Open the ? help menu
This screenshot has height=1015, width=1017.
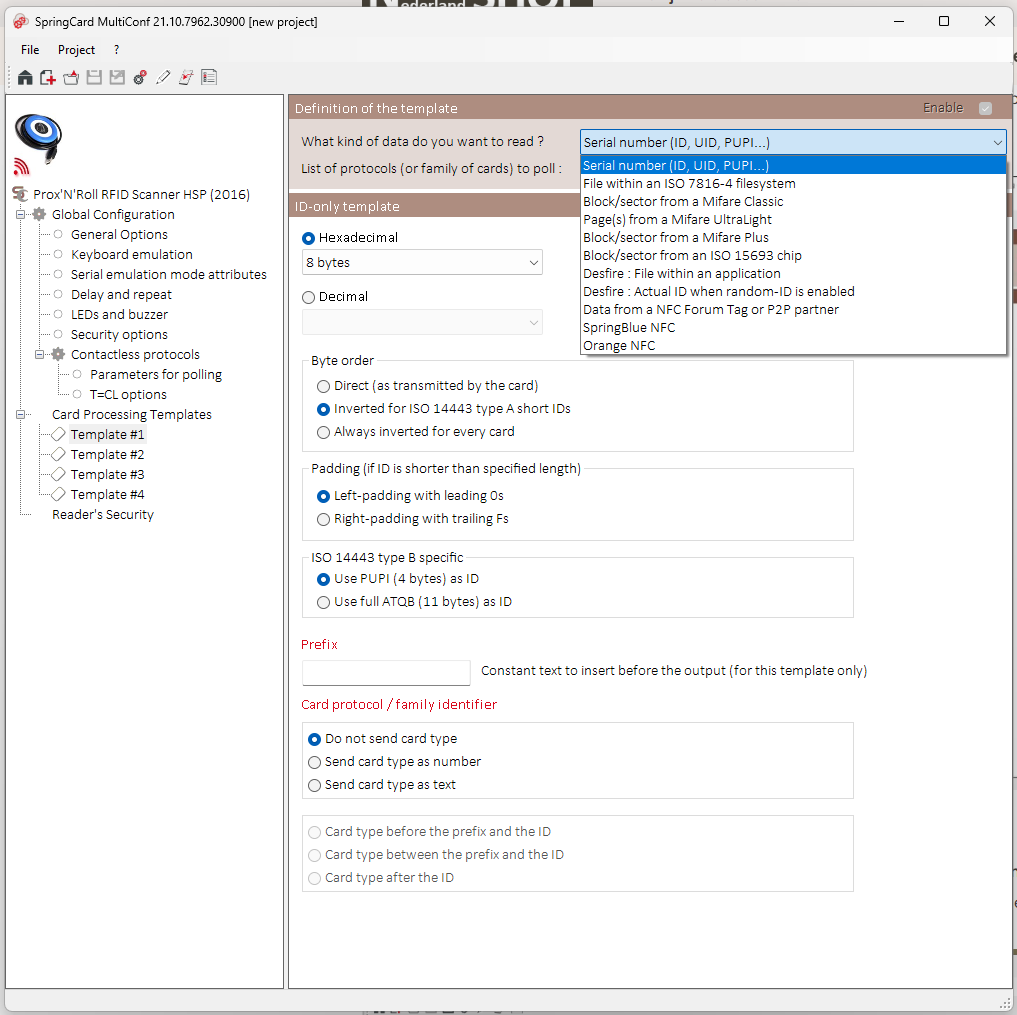[x=116, y=50]
